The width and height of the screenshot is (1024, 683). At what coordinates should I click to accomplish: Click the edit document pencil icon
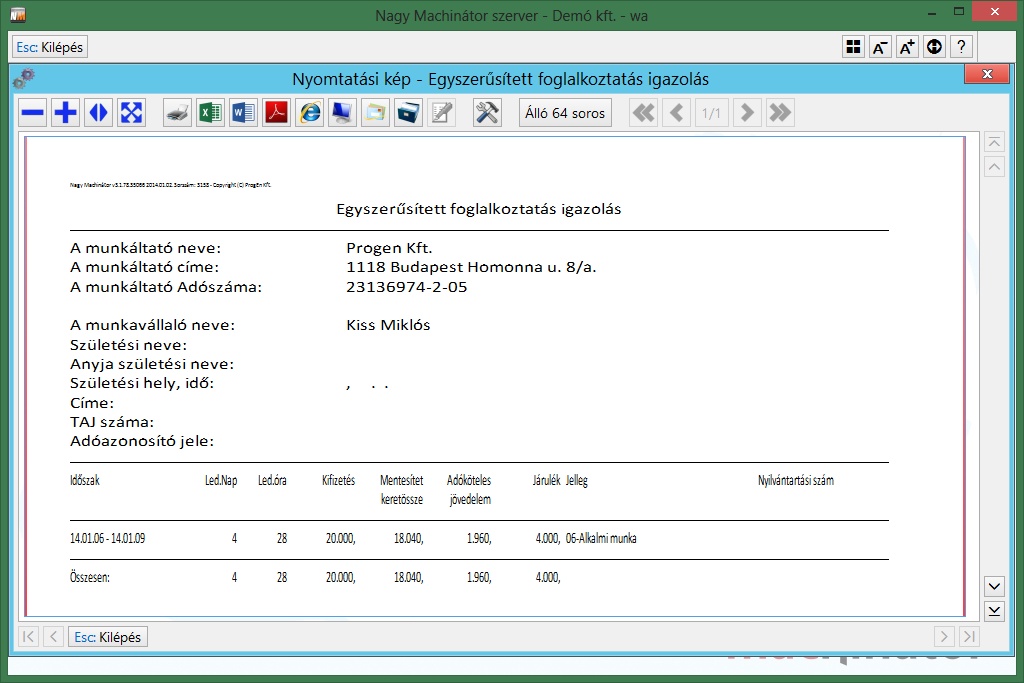pyautogui.click(x=441, y=113)
